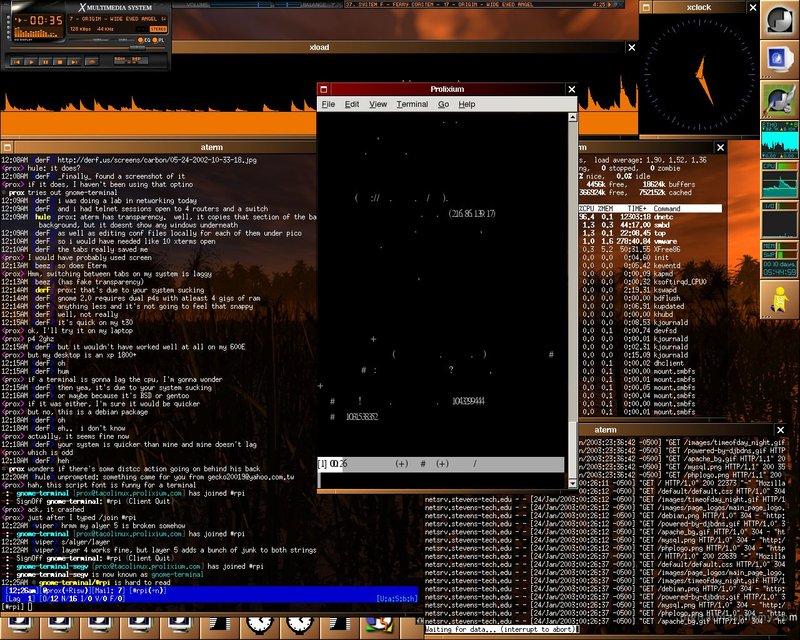
Task: Open the monitor-with-globe dock icon
Action: [x=780, y=58]
